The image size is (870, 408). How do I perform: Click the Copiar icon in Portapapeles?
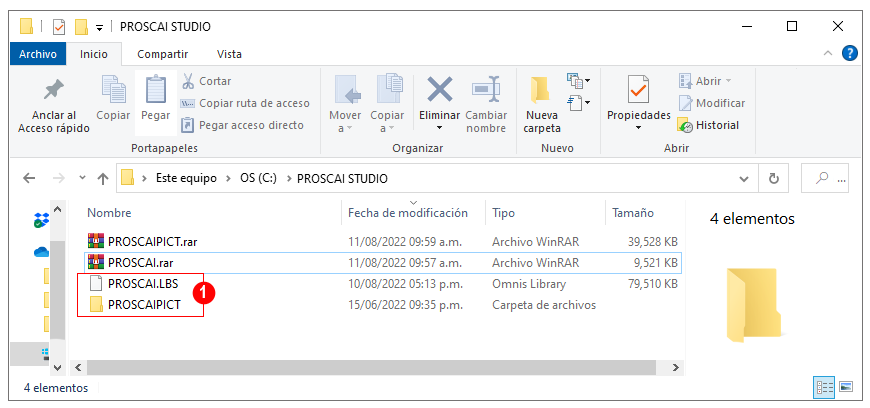(113, 89)
